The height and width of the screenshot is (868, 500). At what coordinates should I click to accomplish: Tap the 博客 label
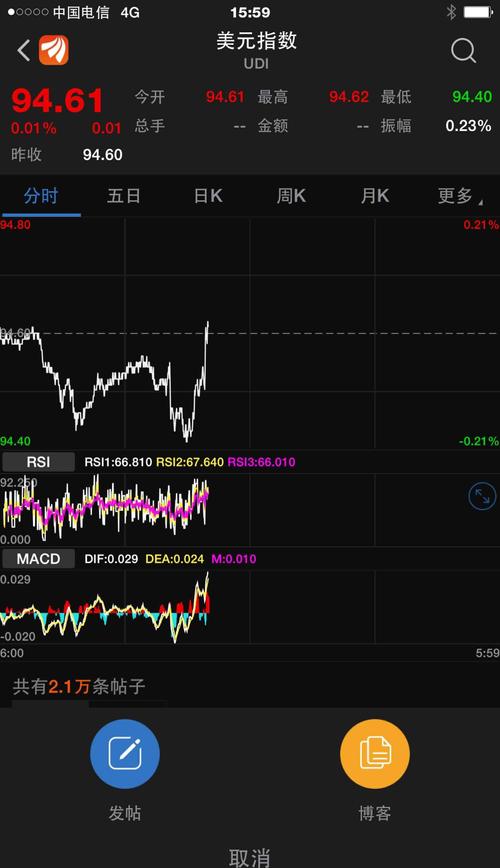coord(375,813)
